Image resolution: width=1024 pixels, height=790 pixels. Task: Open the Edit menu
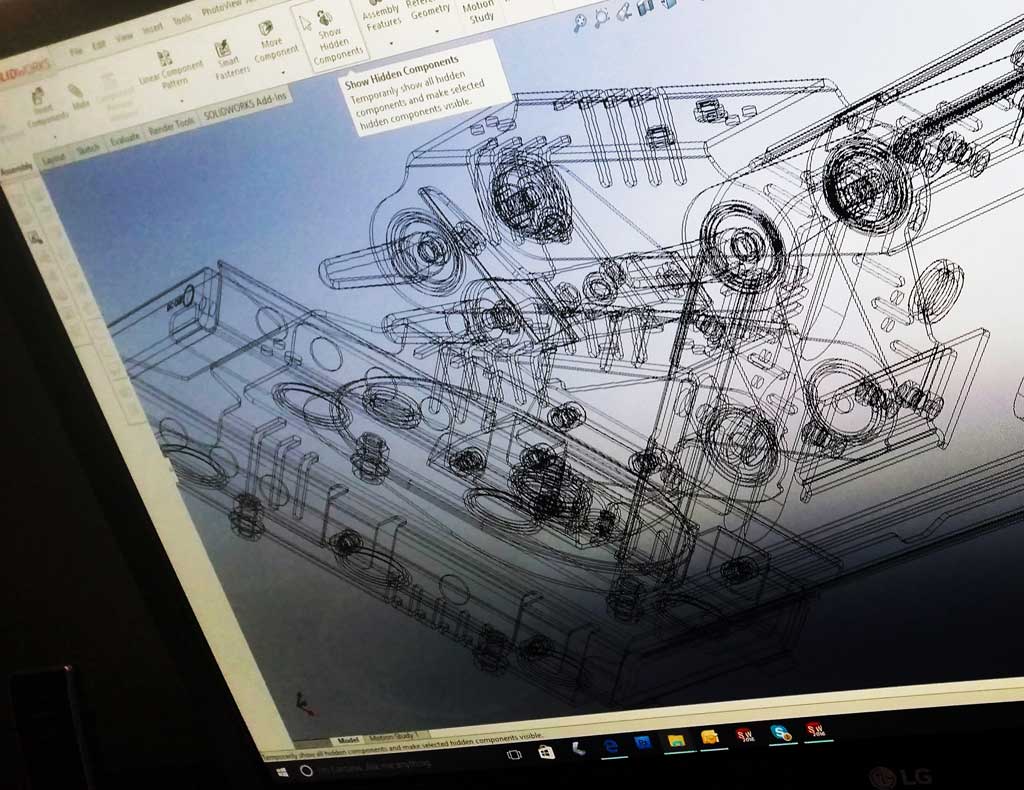click(99, 45)
